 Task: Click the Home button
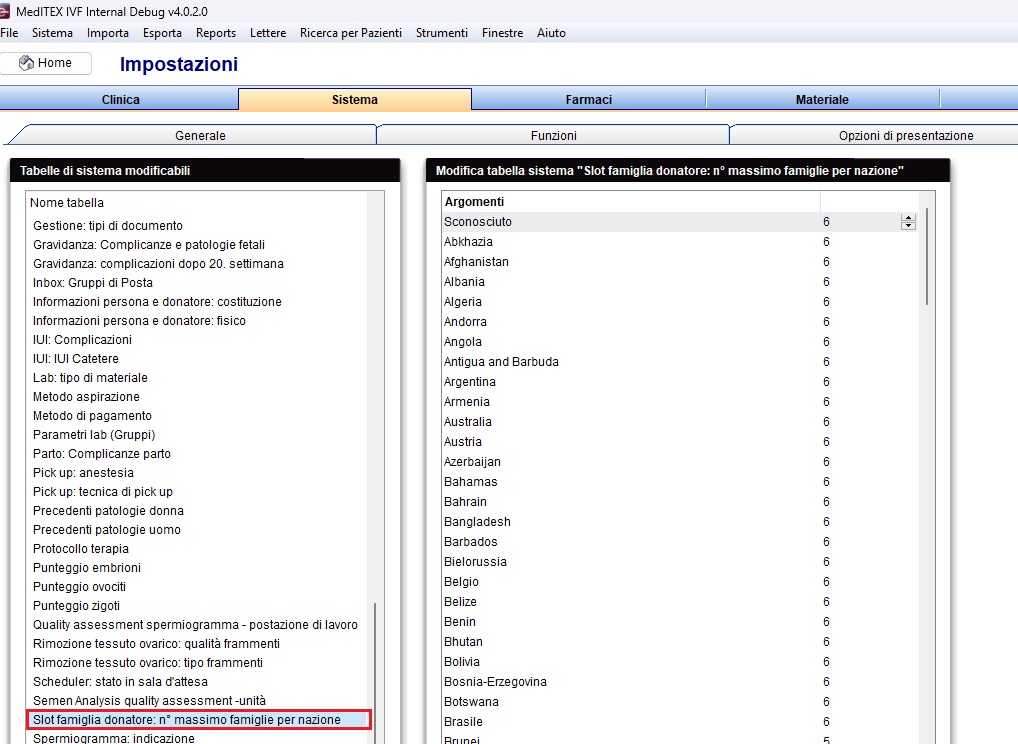[45, 63]
